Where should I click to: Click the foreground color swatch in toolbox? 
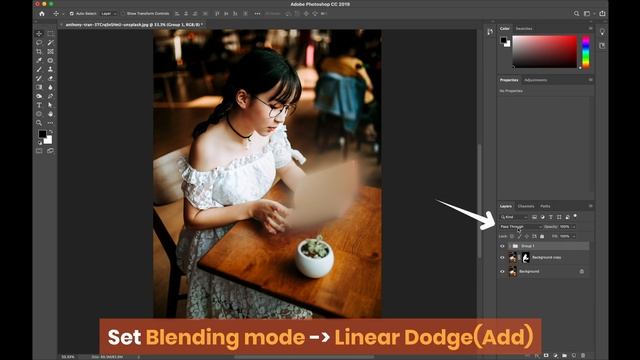[42, 134]
